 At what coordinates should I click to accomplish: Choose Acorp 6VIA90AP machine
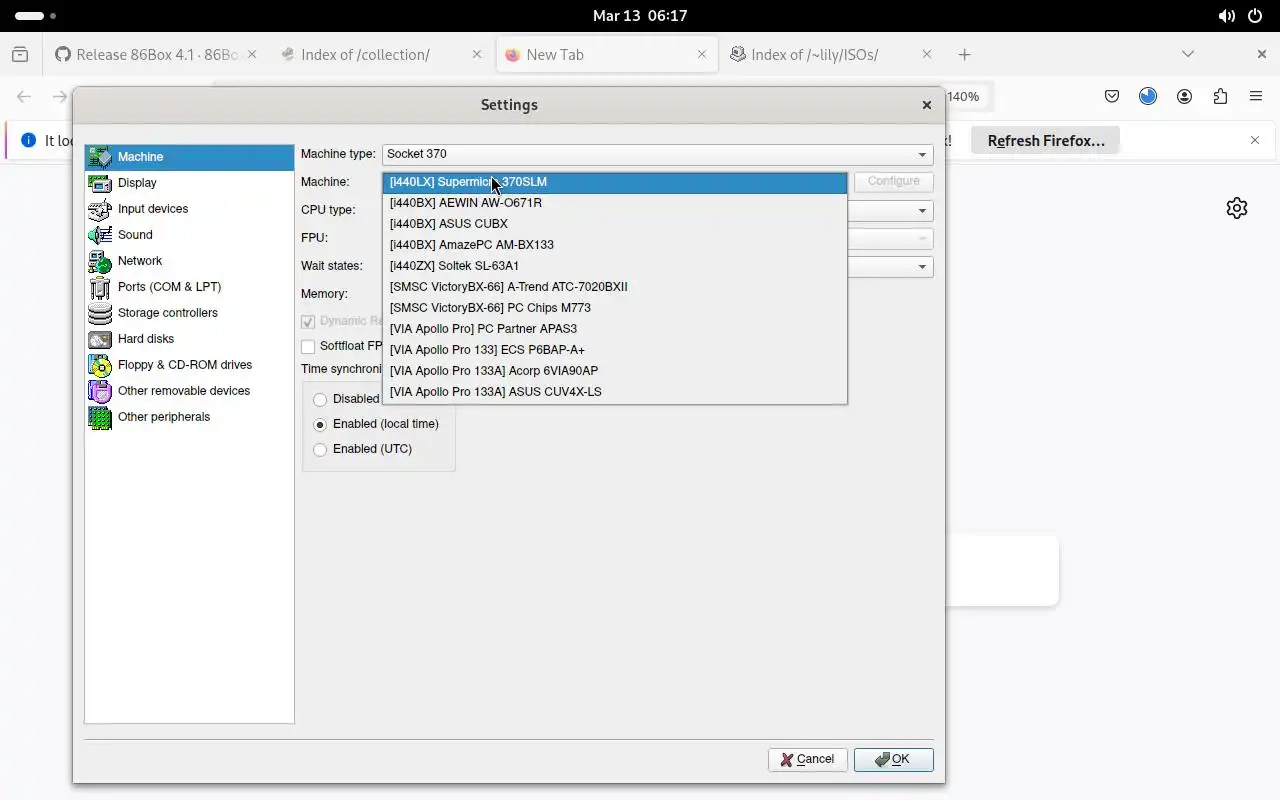tap(614, 371)
